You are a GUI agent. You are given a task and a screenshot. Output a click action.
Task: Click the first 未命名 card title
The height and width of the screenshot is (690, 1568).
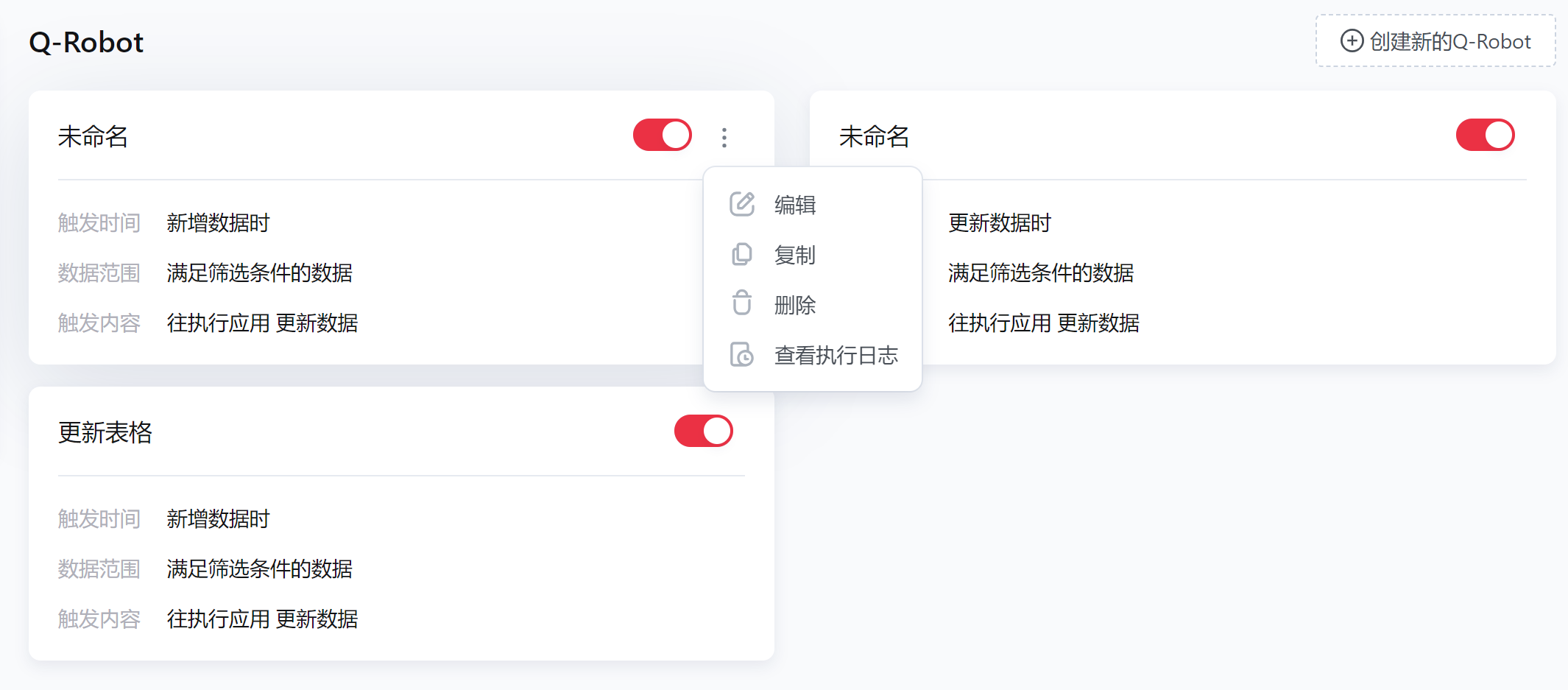93,136
